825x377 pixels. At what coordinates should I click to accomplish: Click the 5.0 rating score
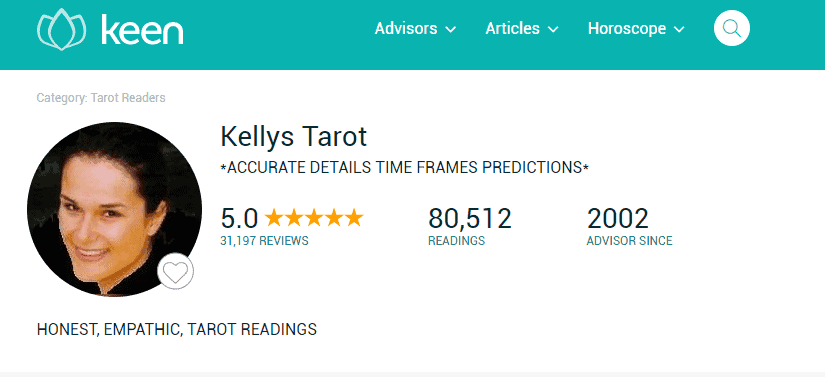[239, 218]
